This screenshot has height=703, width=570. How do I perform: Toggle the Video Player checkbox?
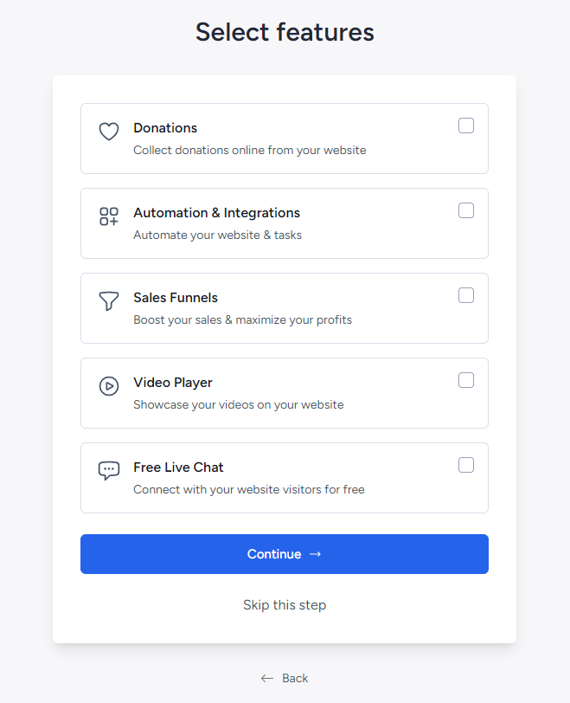(x=466, y=380)
